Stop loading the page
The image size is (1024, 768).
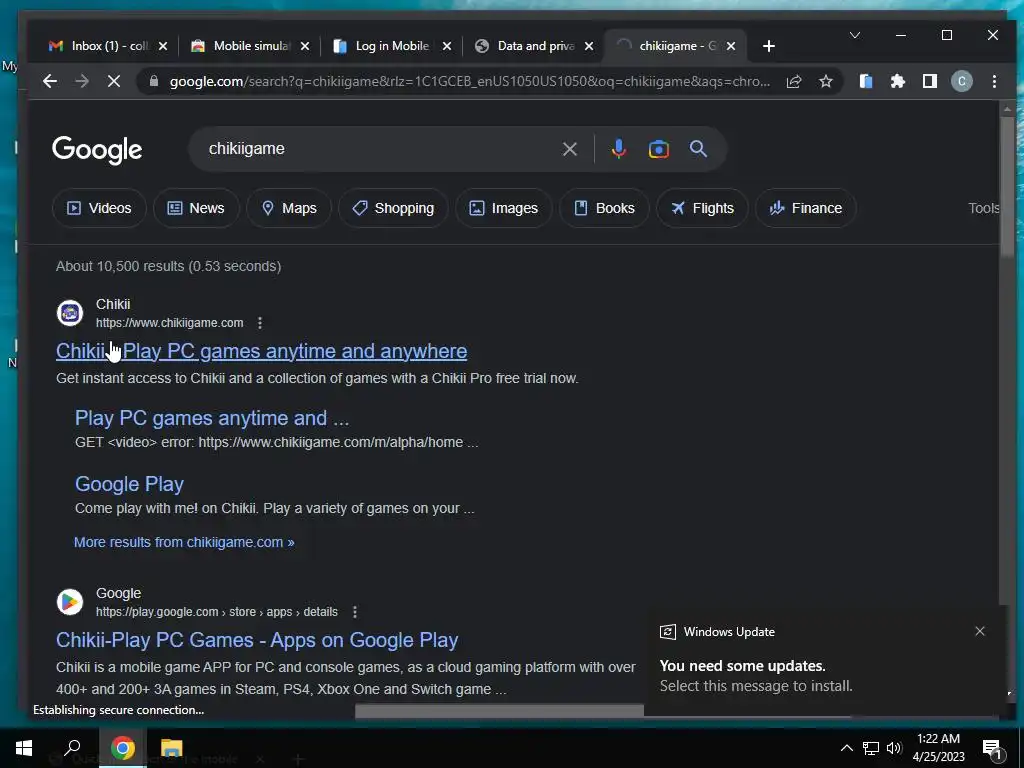coord(114,82)
